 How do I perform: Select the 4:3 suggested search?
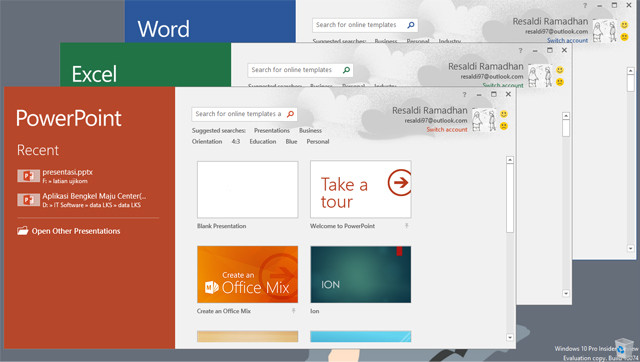(x=236, y=142)
